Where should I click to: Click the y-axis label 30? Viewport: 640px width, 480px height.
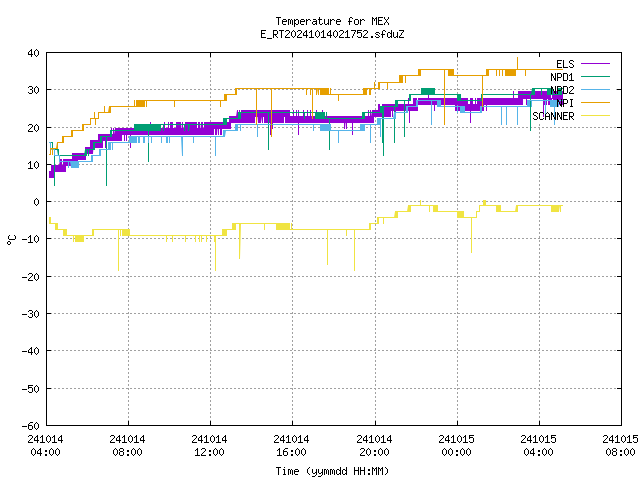pos(33,90)
